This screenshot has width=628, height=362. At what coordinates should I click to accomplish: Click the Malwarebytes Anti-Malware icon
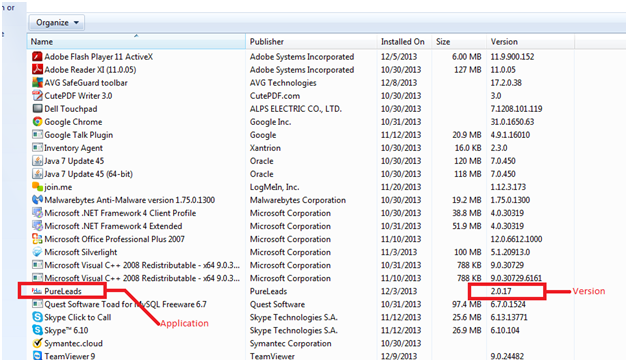click(x=37, y=200)
